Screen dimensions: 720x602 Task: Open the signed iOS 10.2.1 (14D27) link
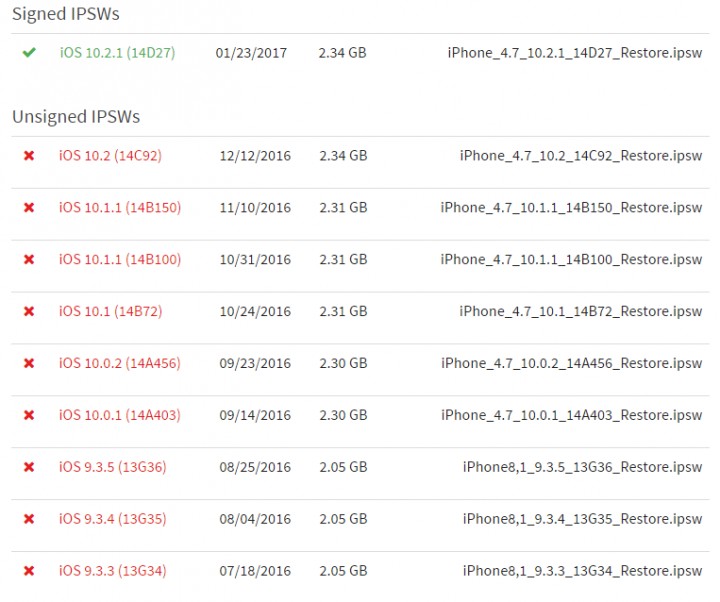tap(117, 52)
